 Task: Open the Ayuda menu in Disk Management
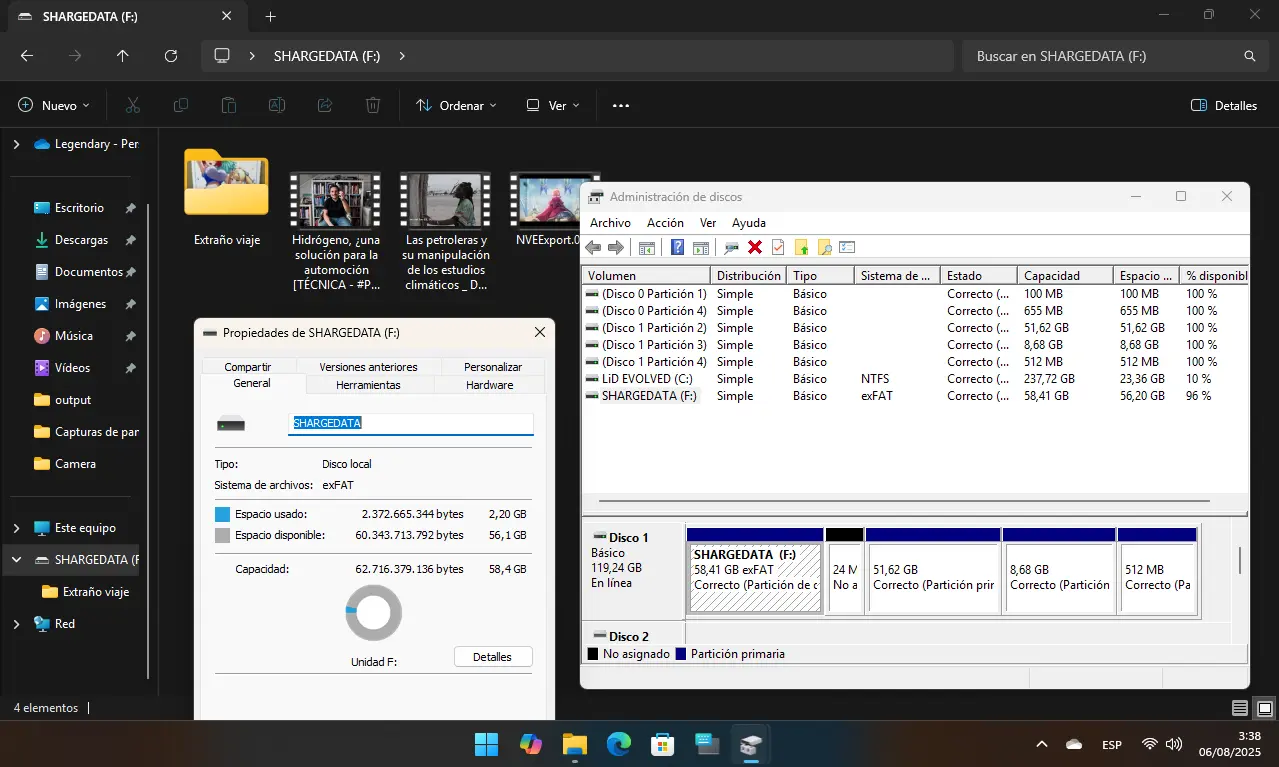[x=749, y=223]
